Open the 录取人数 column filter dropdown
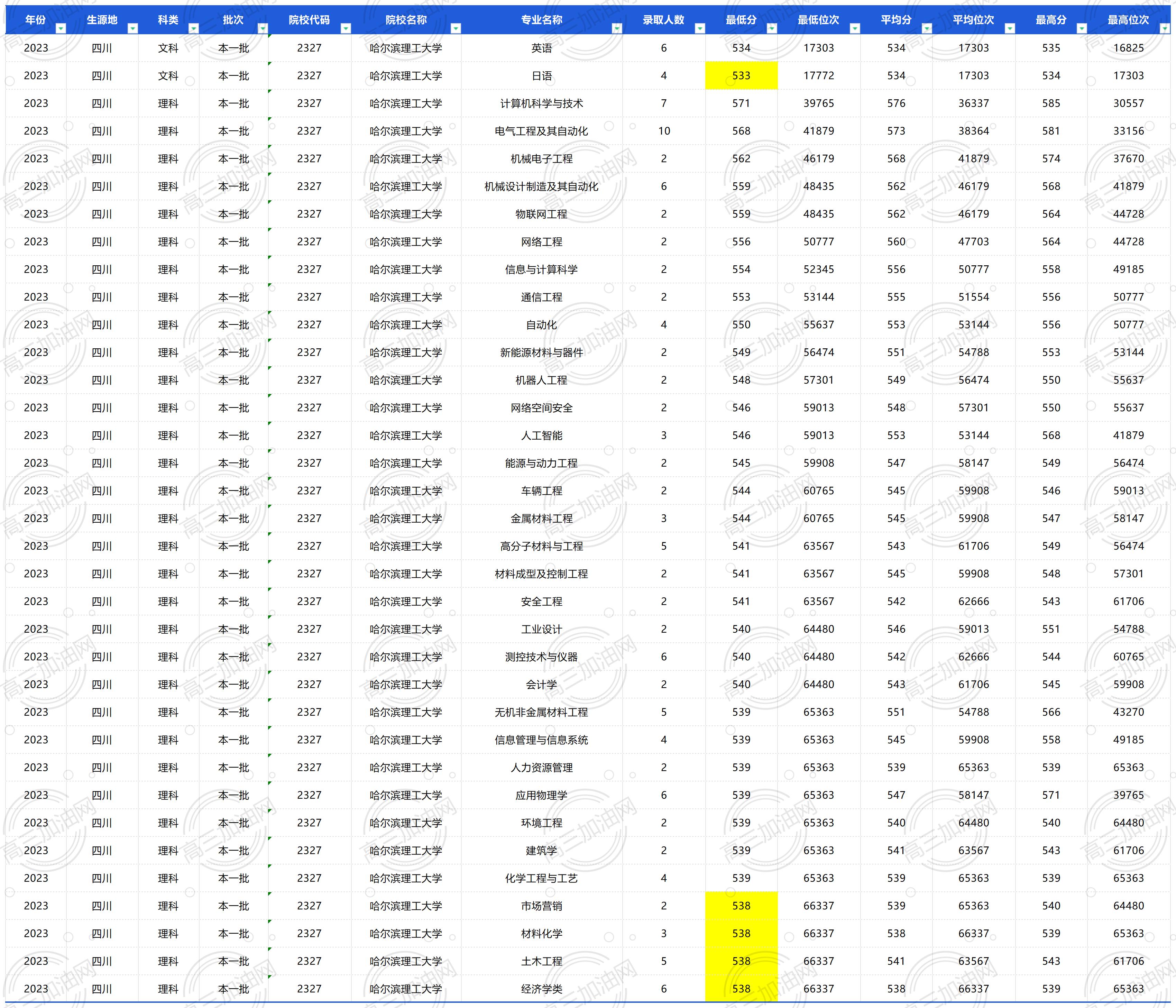Image resolution: width=1176 pixels, height=1008 pixels. coord(700,28)
